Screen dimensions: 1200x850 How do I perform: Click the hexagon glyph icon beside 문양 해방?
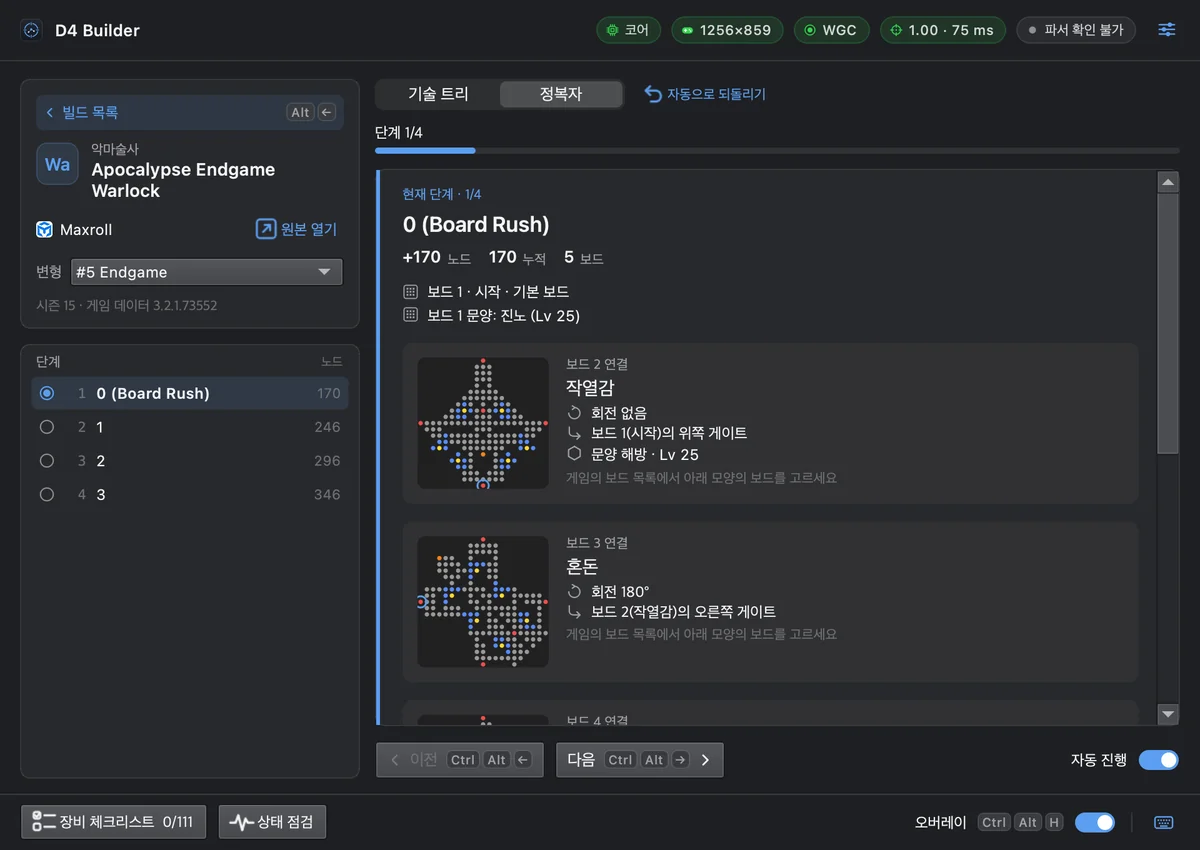tap(574, 453)
